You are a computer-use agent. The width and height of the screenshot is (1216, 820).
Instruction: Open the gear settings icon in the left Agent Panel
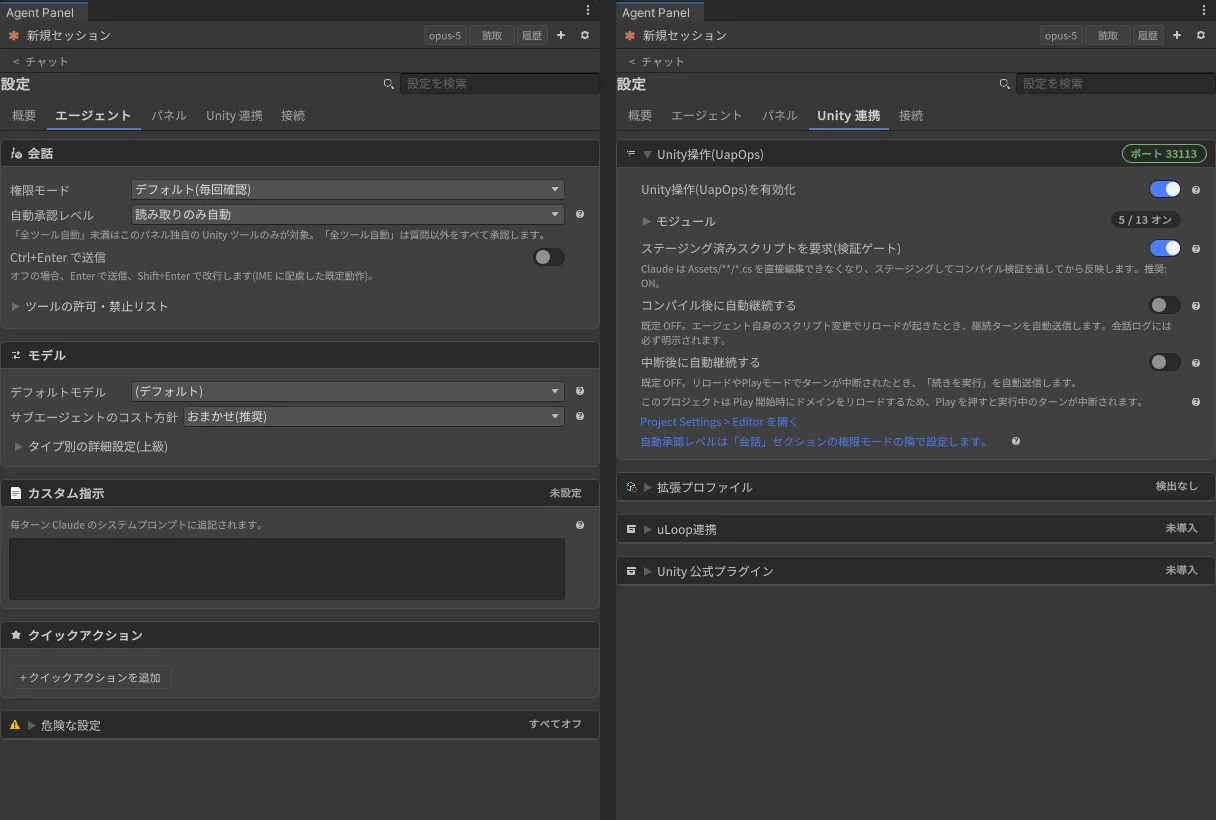pyautogui.click(x=585, y=35)
